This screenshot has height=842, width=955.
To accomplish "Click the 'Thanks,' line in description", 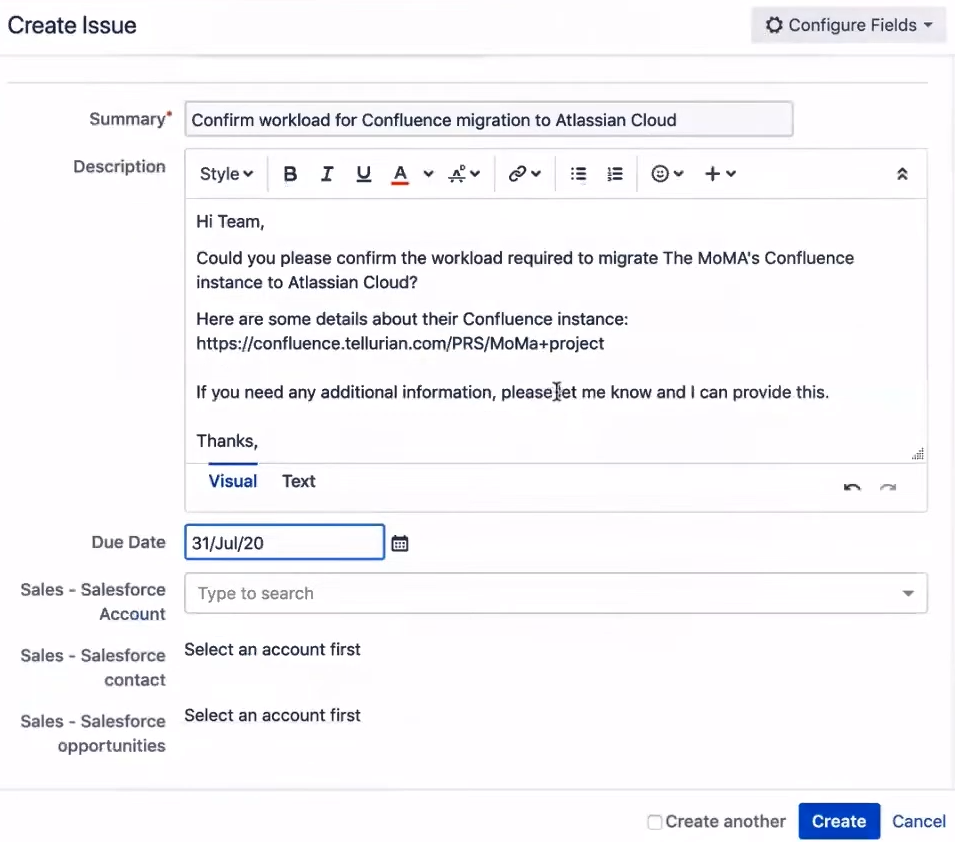I will tap(227, 441).
